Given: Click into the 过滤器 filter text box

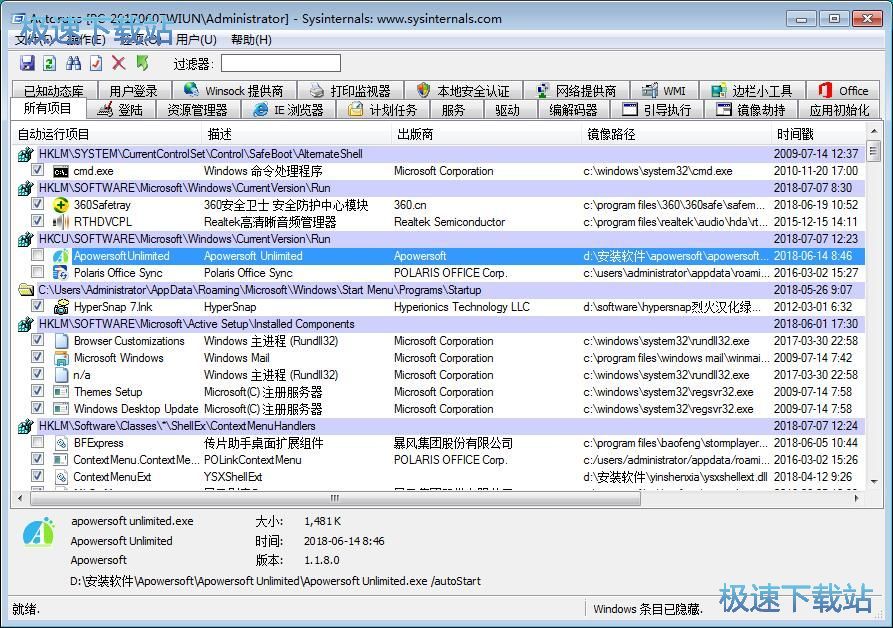Looking at the screenshot, I should click(281, 63).
